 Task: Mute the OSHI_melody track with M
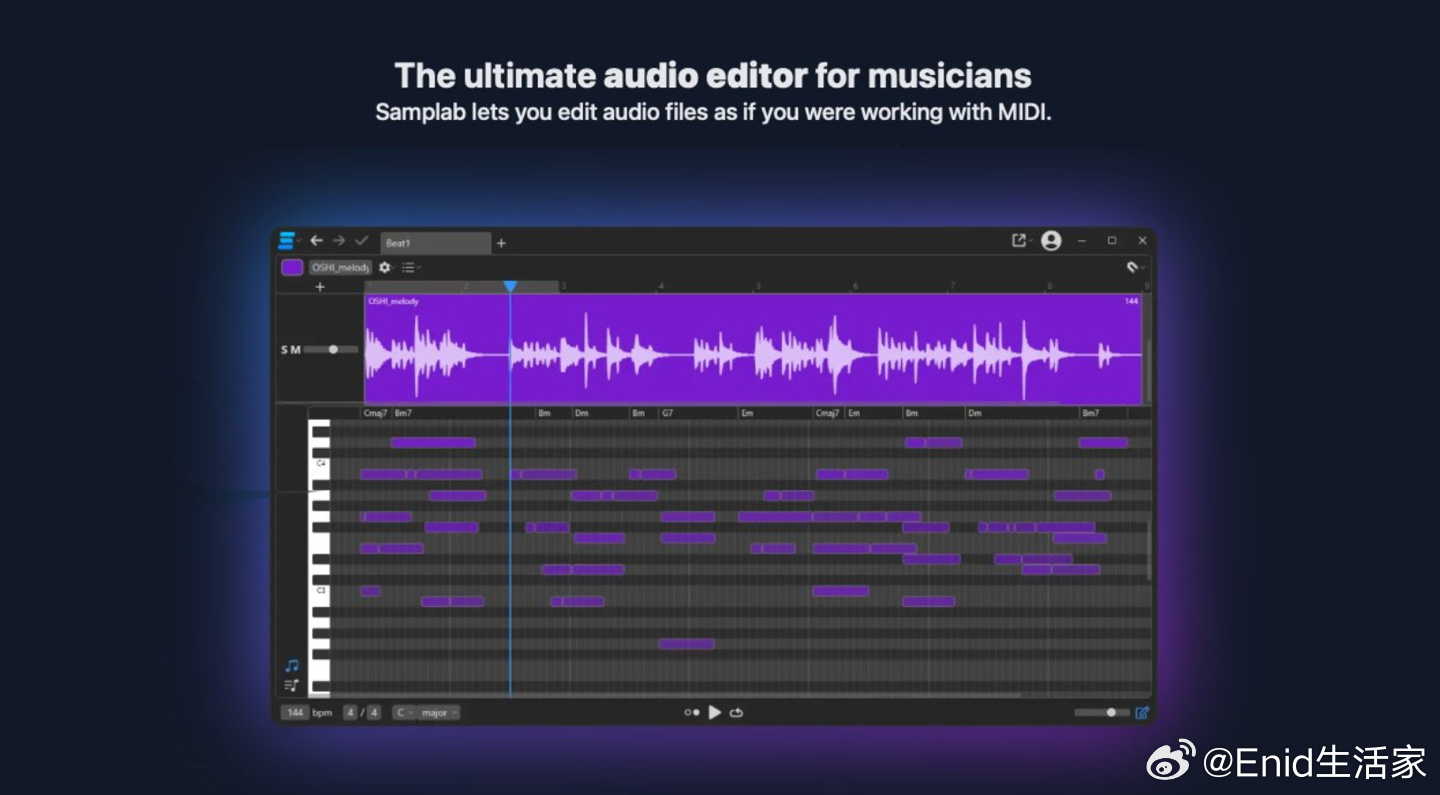click(295, 350)
